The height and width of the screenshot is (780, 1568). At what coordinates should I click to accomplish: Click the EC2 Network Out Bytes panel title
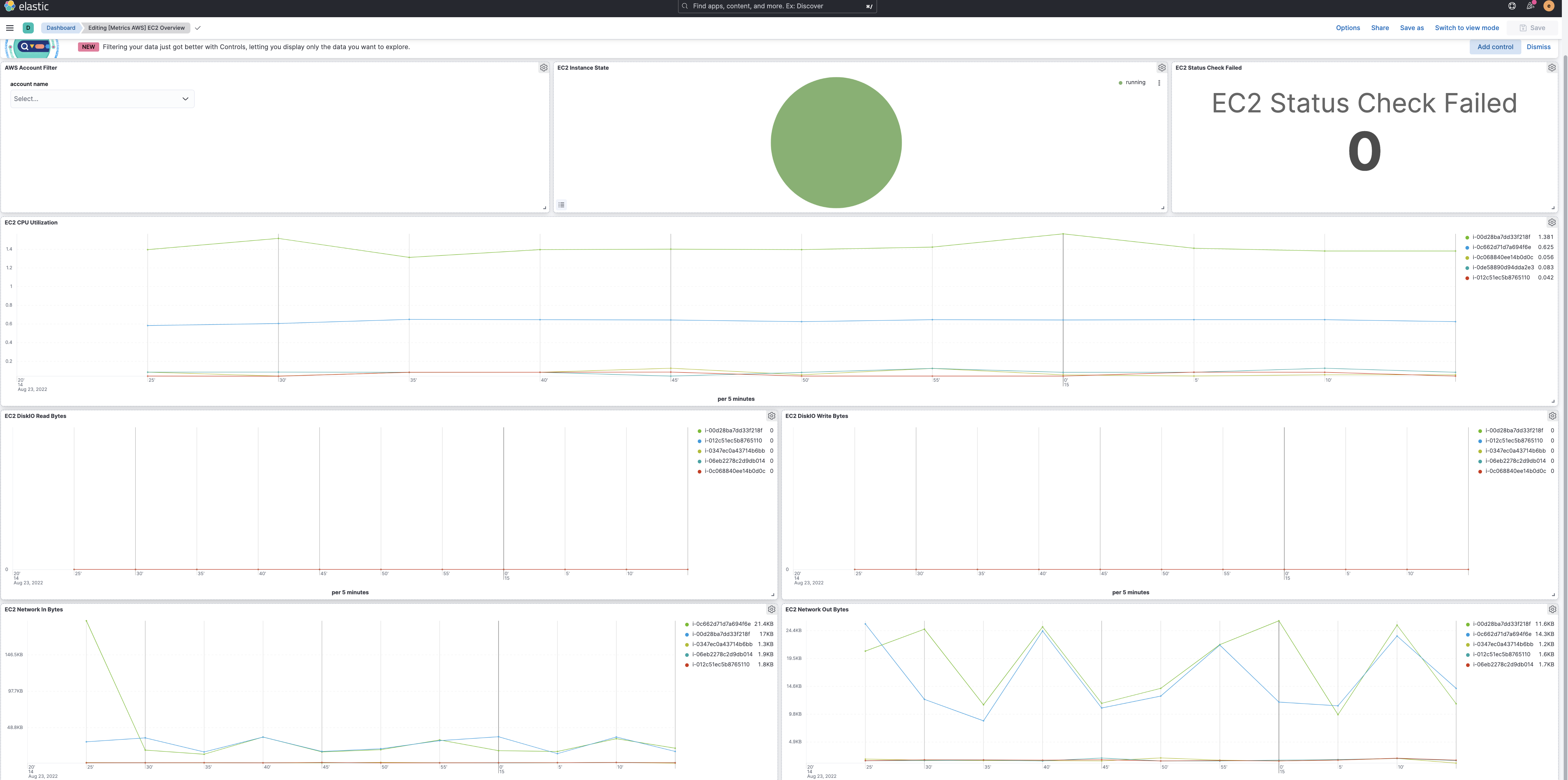[816, 610]
